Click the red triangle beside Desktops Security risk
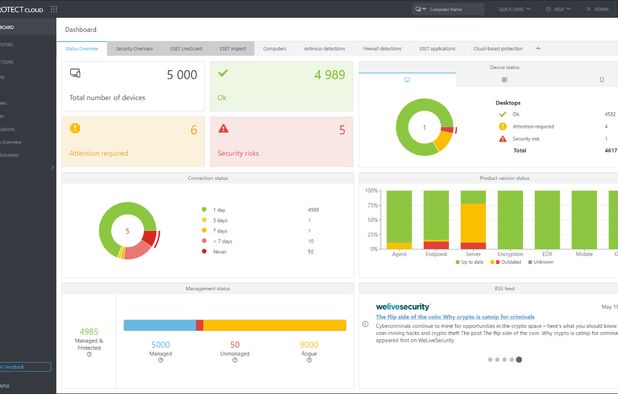Image resolution: width=618 pixels, height=394 pixels. 503,139
